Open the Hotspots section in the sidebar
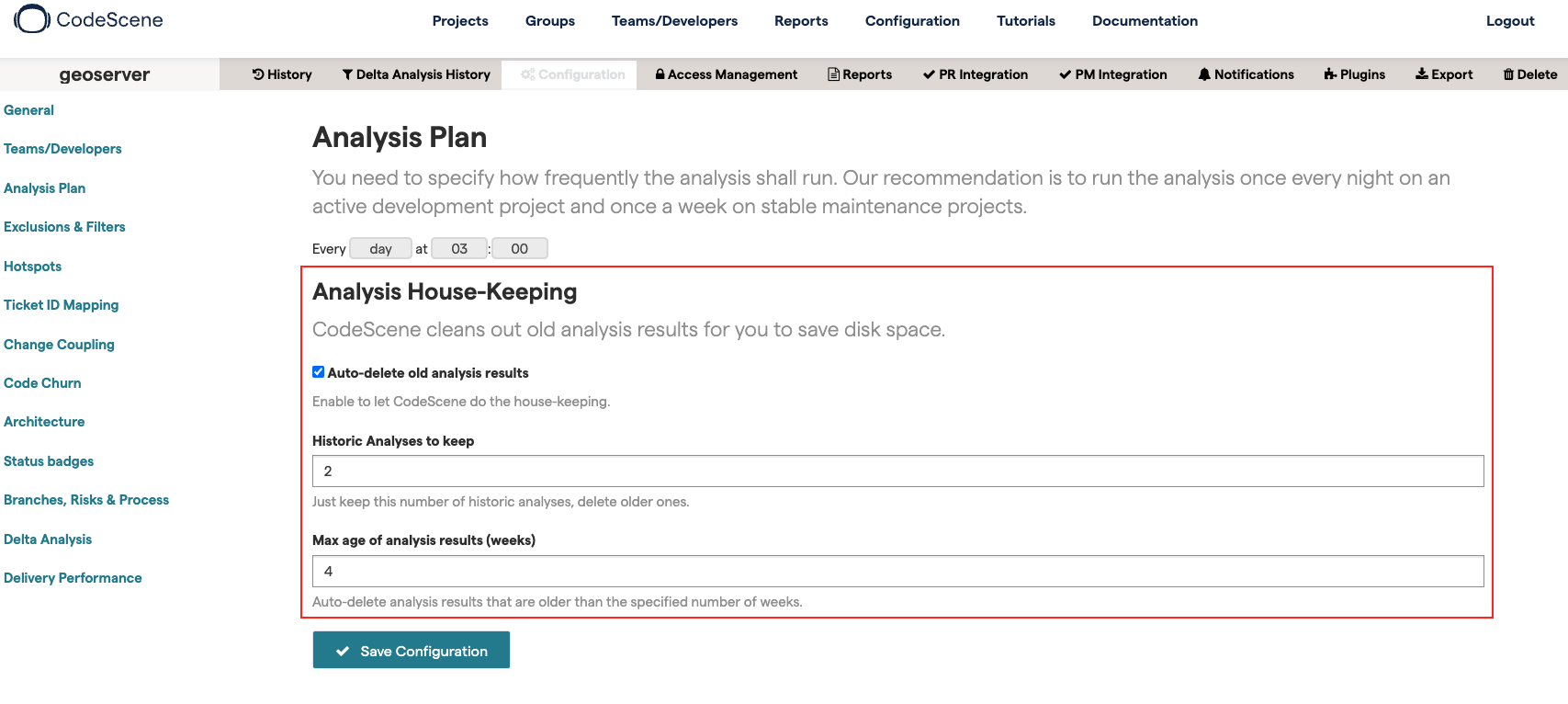Image resolution: width=1568 pixels, height=704 pixels. (32, 266)
